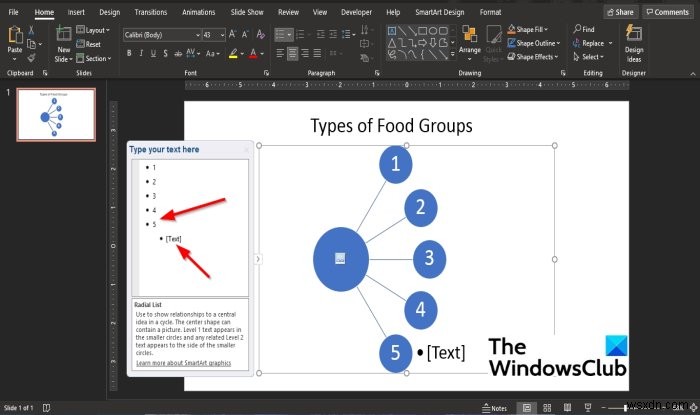The image size is (700, 415).
Task: Click the zoom slider handle
Action: (625, 408)
